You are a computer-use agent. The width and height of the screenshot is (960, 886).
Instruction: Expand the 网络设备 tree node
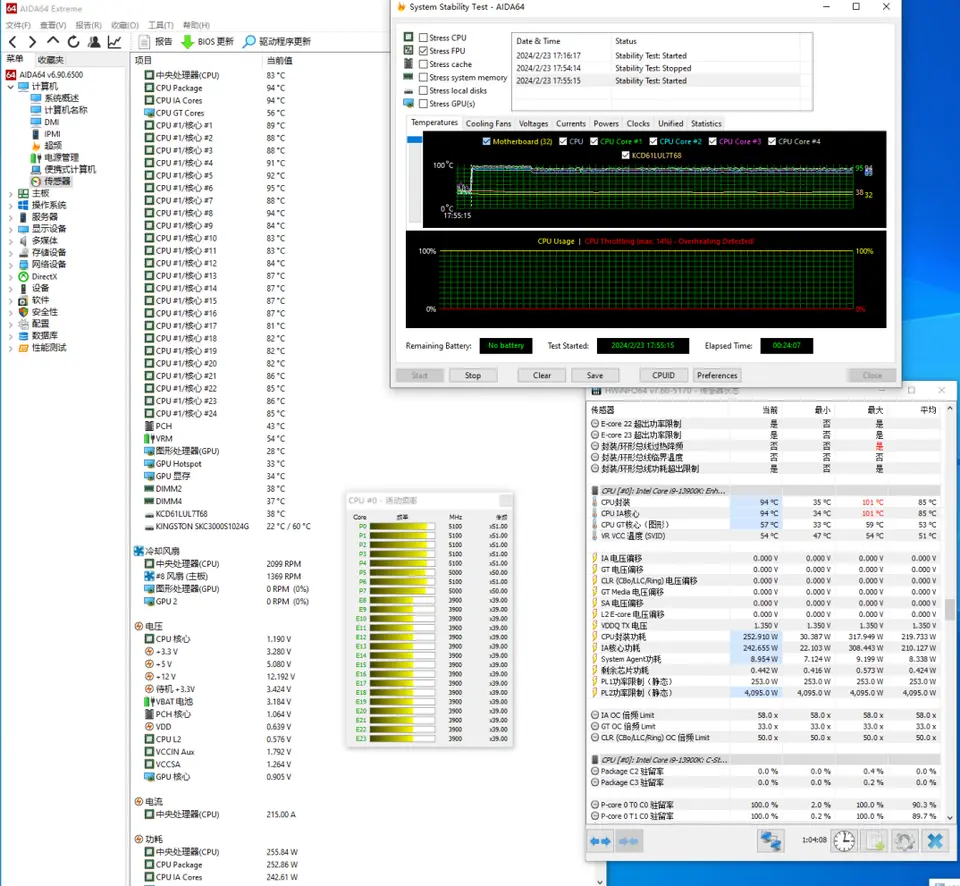[10, 265]
